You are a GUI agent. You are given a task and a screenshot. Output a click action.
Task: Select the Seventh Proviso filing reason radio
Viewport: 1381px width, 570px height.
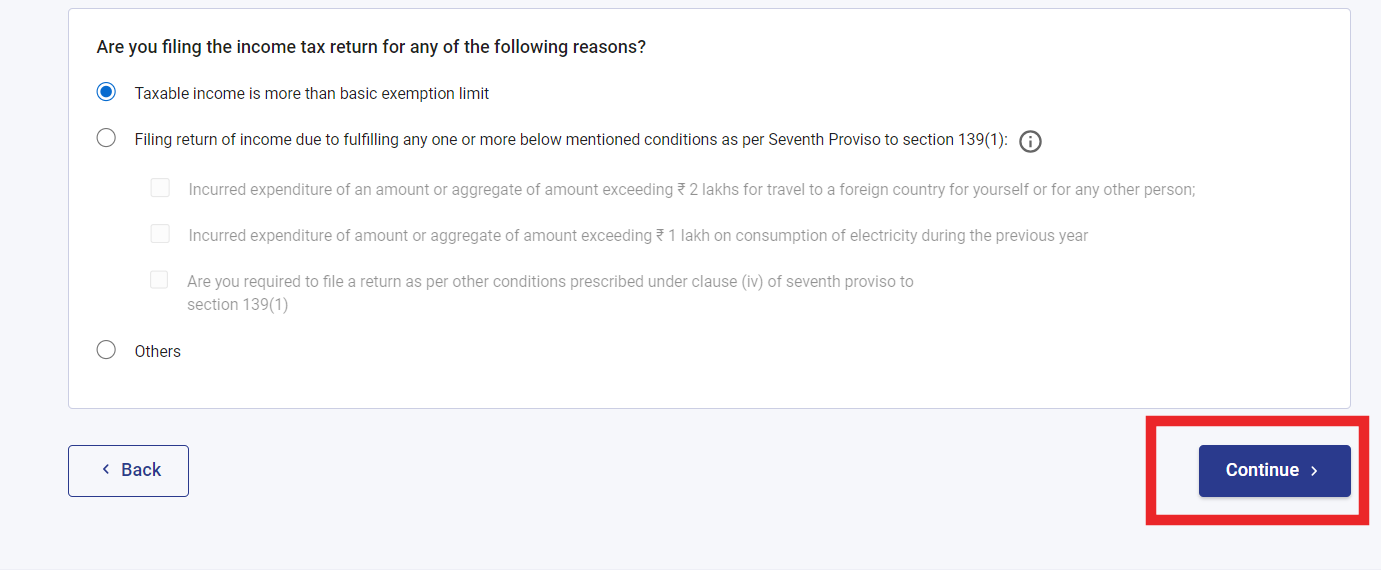[x=106, y=138]
